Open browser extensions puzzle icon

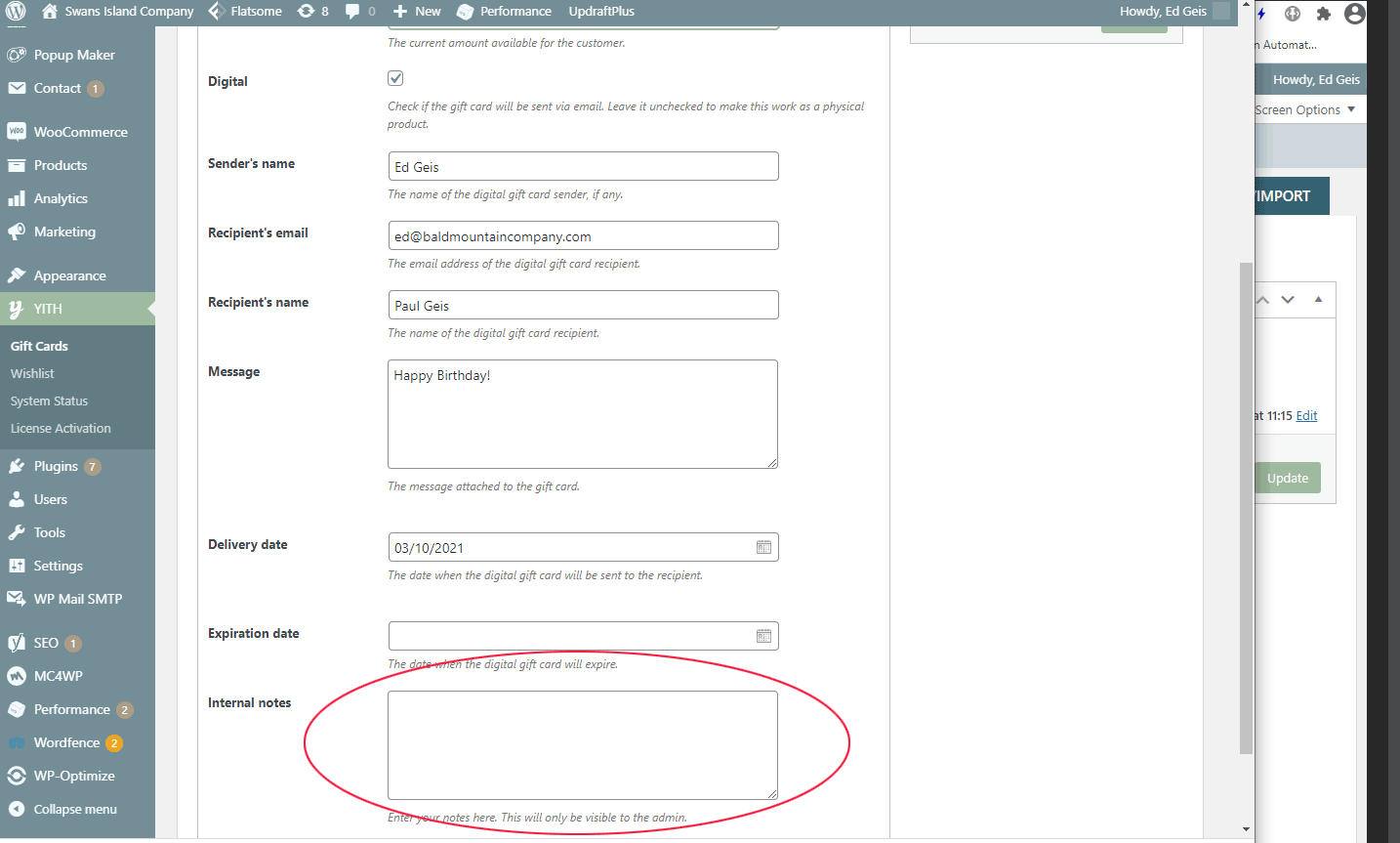coord(1324,14)
